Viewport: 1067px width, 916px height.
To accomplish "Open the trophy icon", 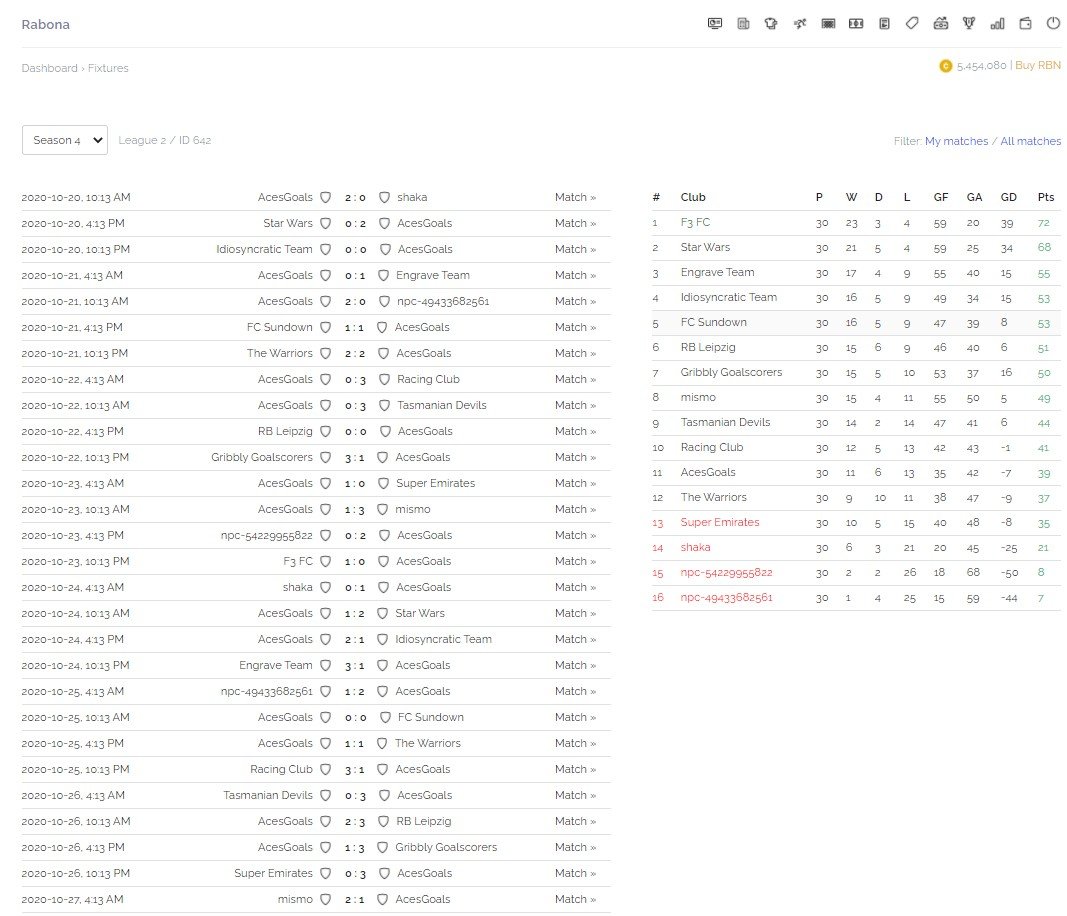I will [x=969, y=24].
